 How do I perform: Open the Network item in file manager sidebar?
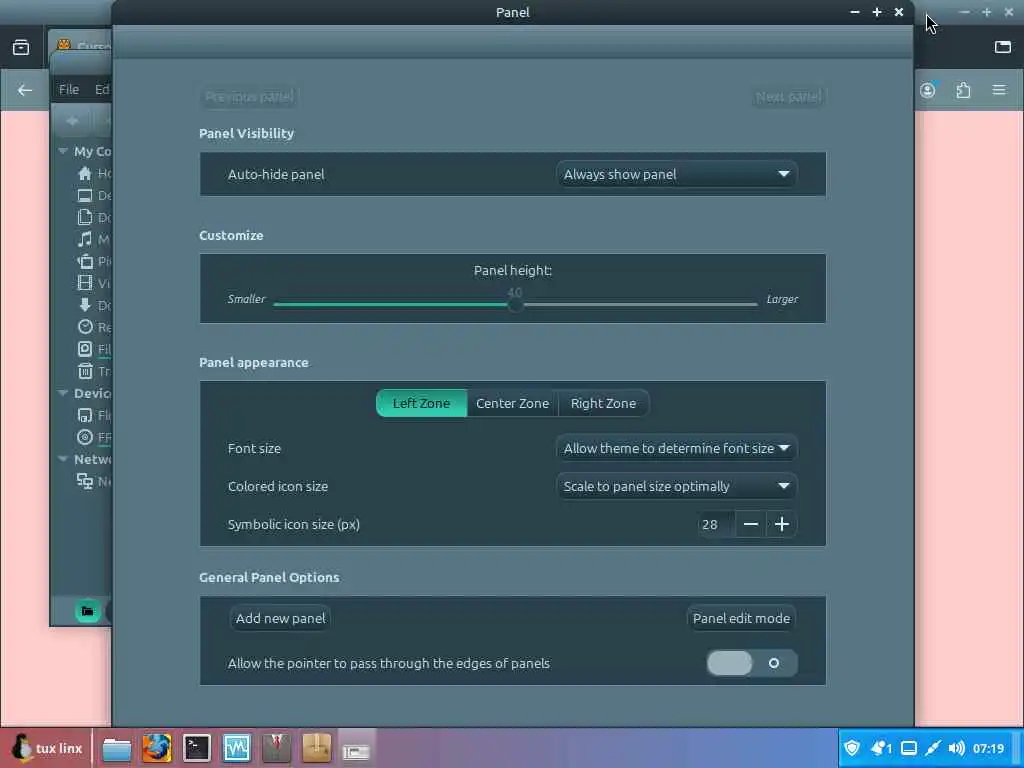pos(93,481)
